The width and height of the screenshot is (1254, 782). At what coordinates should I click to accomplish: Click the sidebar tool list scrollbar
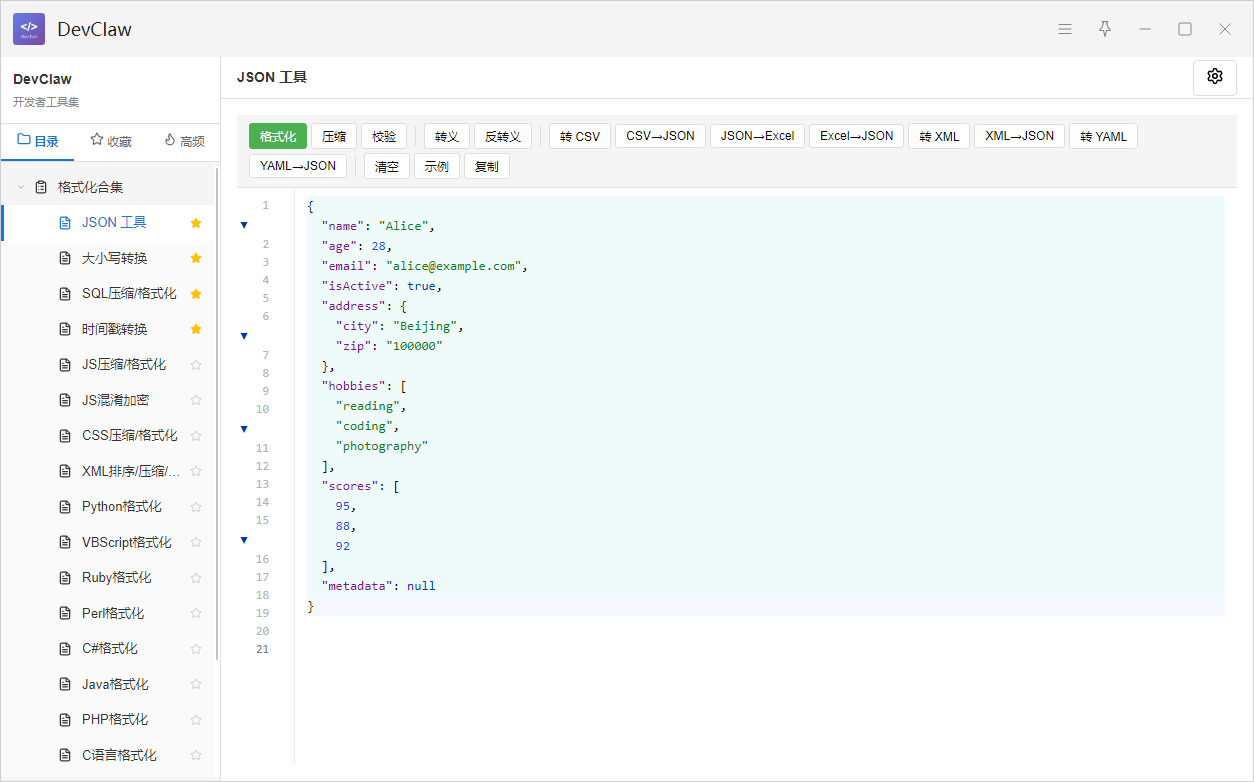tap(216, 410)
